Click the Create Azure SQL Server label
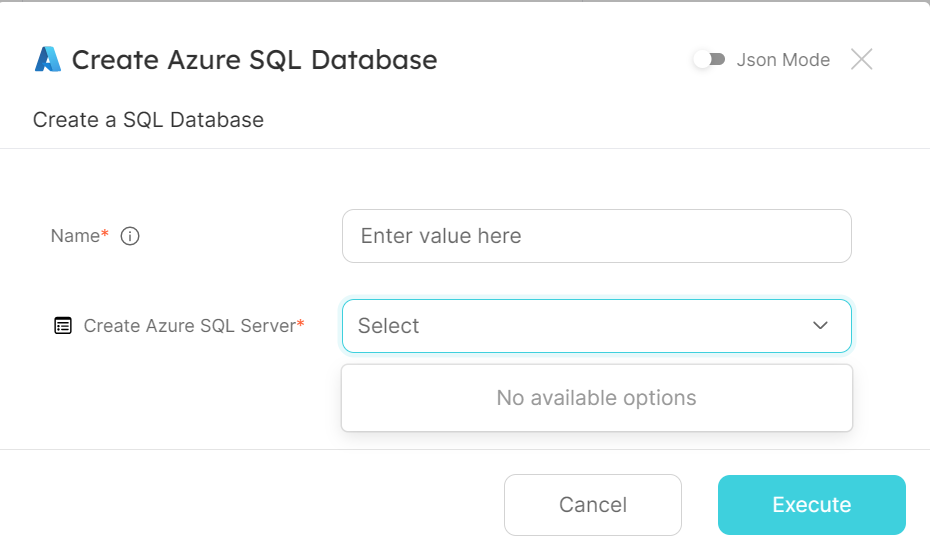This screenshot has height=555, width=930. [x=189, y=326]
